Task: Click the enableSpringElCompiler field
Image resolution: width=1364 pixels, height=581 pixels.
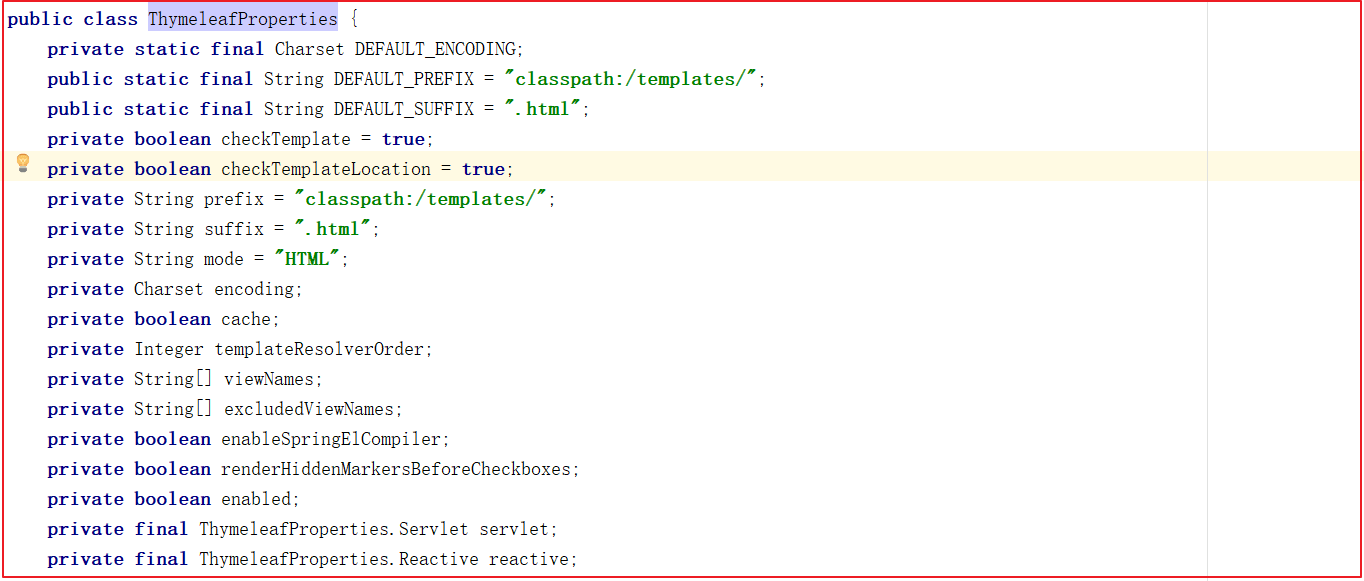Action: click(x=332, y=439)
